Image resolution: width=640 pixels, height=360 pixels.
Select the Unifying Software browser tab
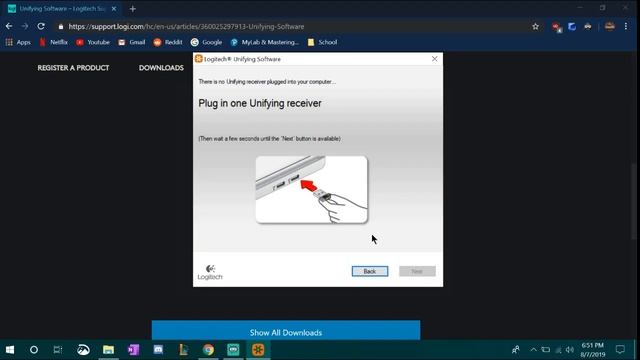click(x=62, y=9)
